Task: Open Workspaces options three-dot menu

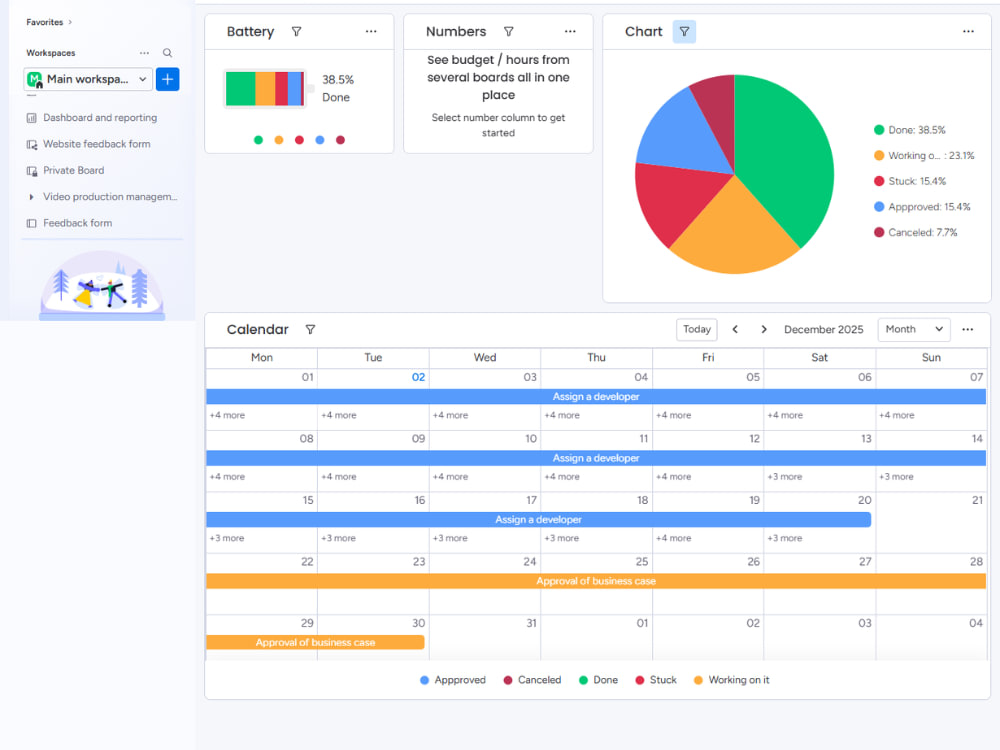Action: pyautogui.click(x=145, y=53)
